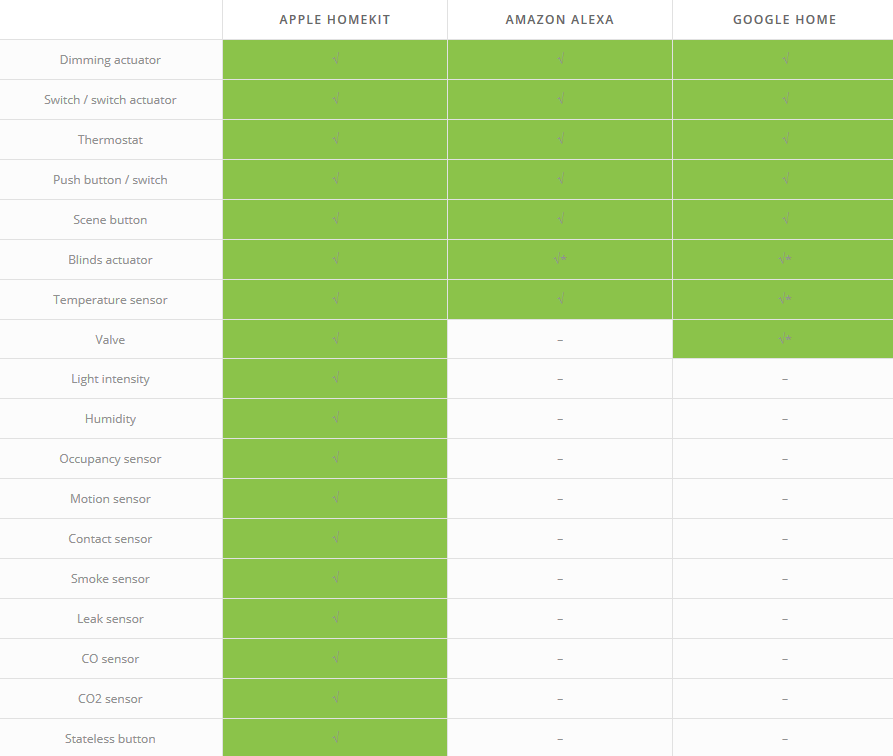
Task: Click the Valve dash under Amazon Alexa
Action: (x=560, y=340)
